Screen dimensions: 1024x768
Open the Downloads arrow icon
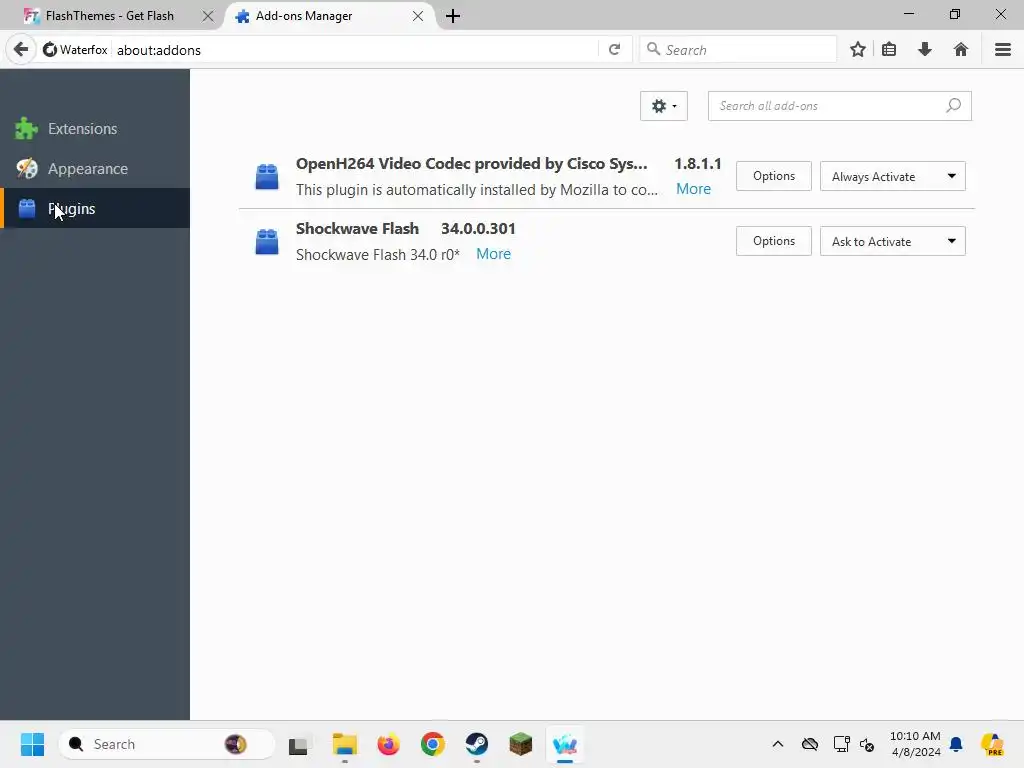925,50
